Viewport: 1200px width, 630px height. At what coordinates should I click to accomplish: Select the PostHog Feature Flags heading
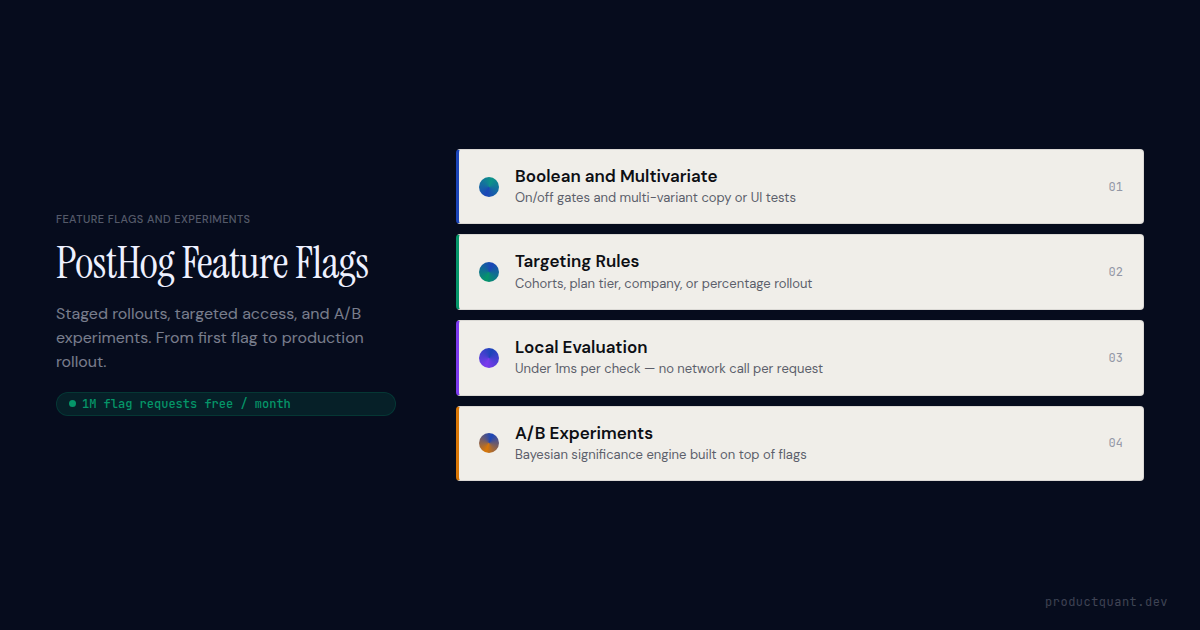point(212,263)
